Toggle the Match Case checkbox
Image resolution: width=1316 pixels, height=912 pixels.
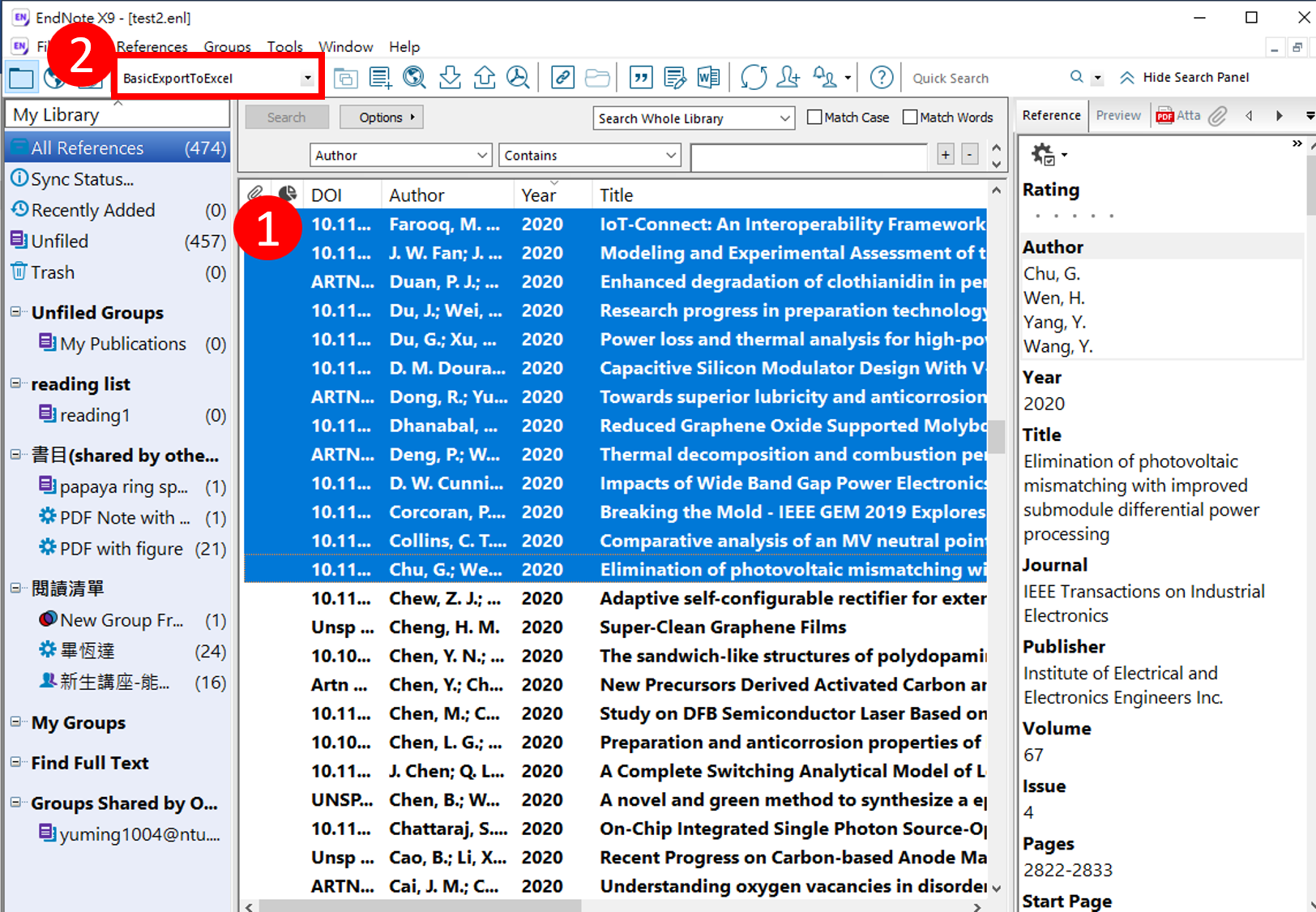[x=814, y=118]
